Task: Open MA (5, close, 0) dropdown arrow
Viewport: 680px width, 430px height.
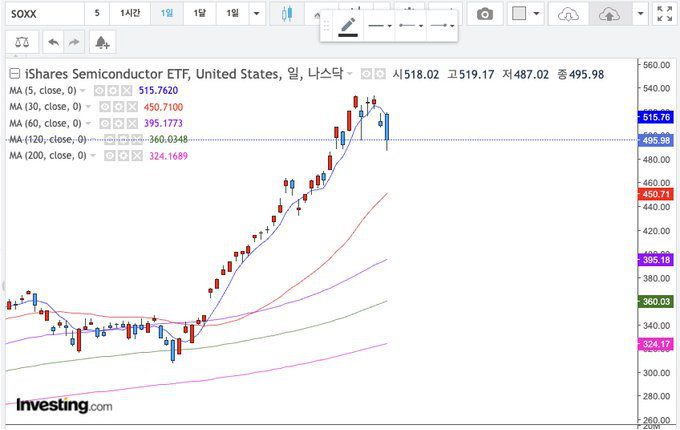Action: (x=82, y=91)
